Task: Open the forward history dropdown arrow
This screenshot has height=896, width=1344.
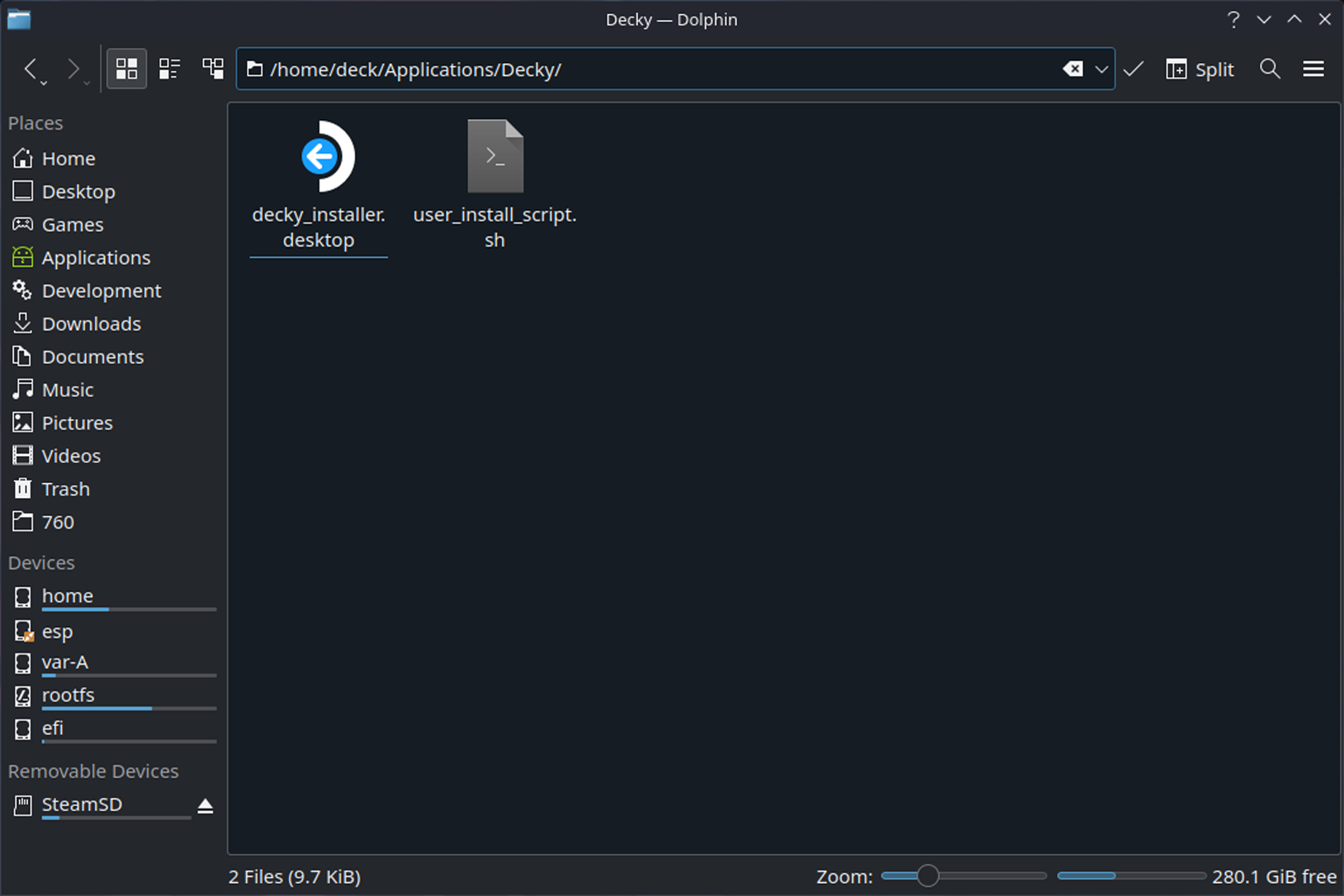Action: [x=87, y=80]
